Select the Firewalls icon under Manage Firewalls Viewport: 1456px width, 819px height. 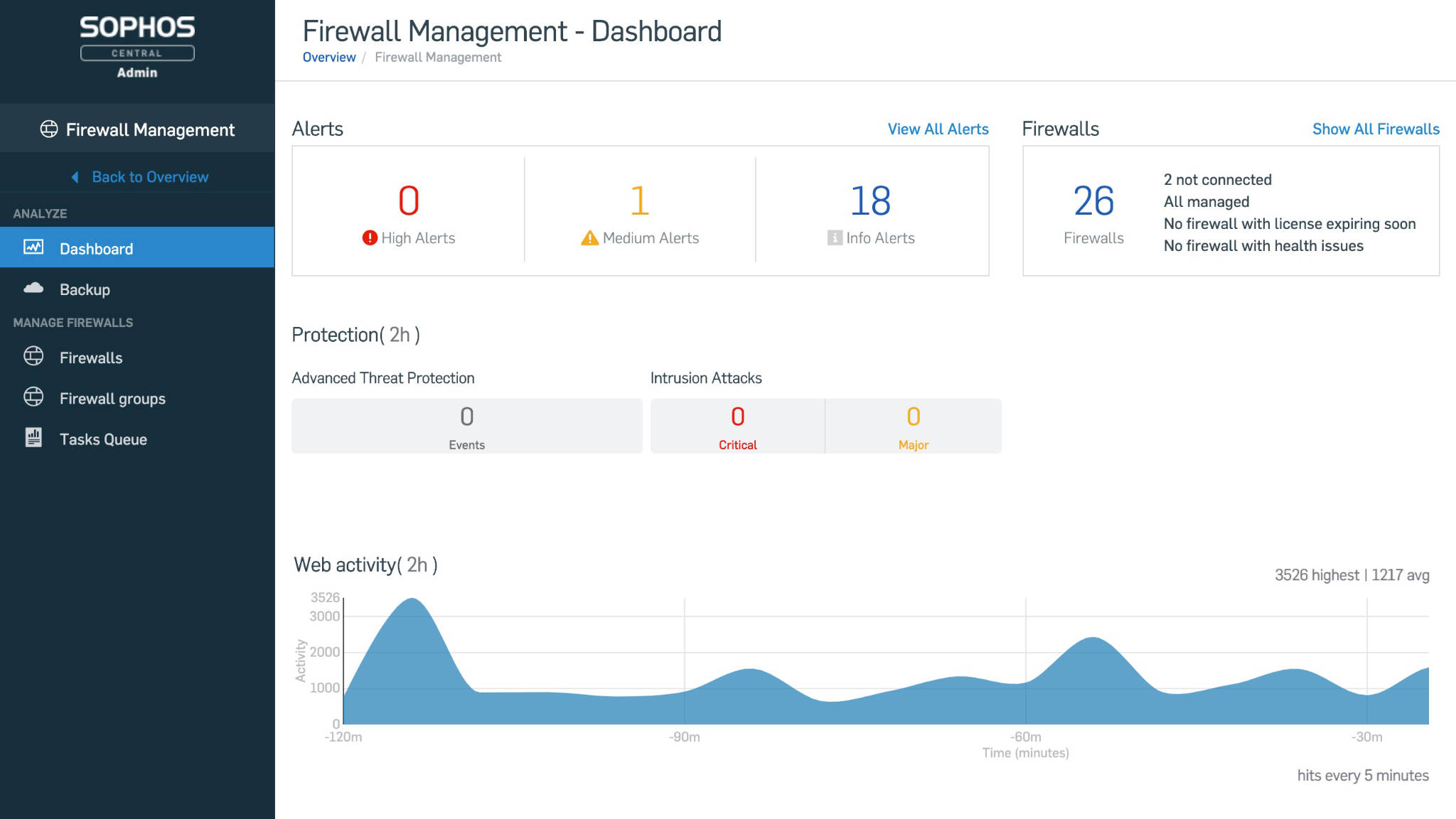coord(34,356)
